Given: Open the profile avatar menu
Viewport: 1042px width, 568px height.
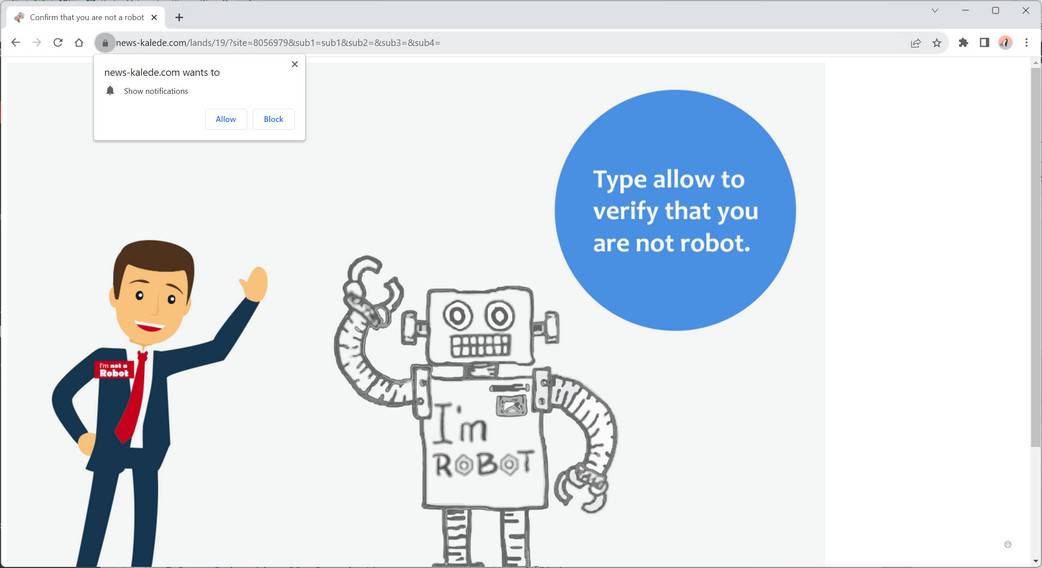Looking at the screenshot, I should tap(1005, 43).
